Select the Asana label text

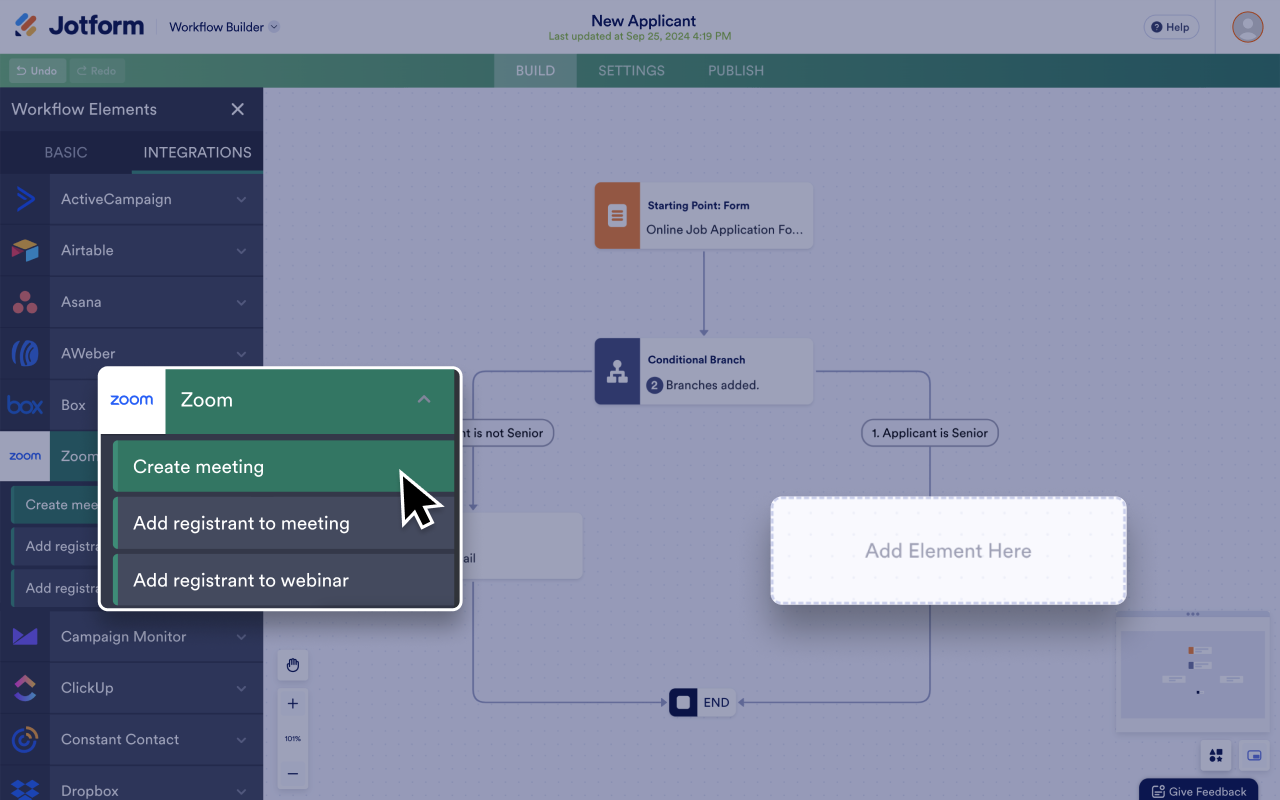[81, 302]
